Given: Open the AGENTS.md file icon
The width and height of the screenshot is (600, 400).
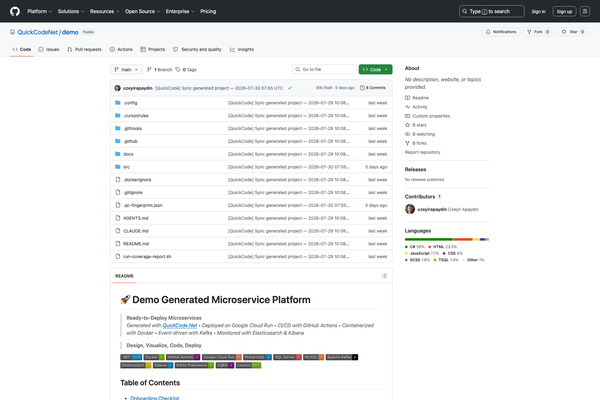Looking at the screenshot, I should point(118,218).
